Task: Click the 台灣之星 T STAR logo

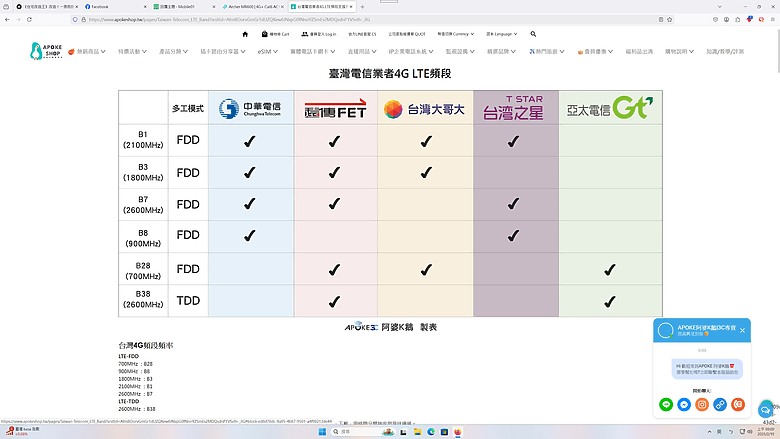Action: (x=513, y=108)
